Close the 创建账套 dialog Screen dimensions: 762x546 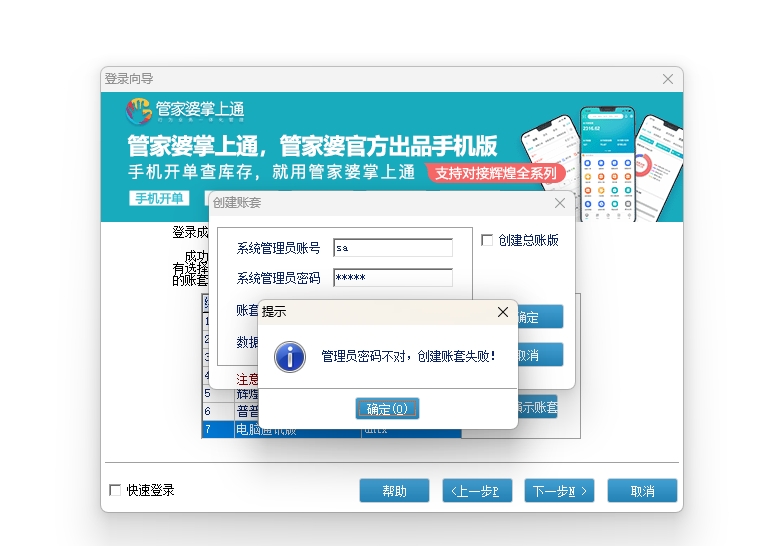pos(560,203)
